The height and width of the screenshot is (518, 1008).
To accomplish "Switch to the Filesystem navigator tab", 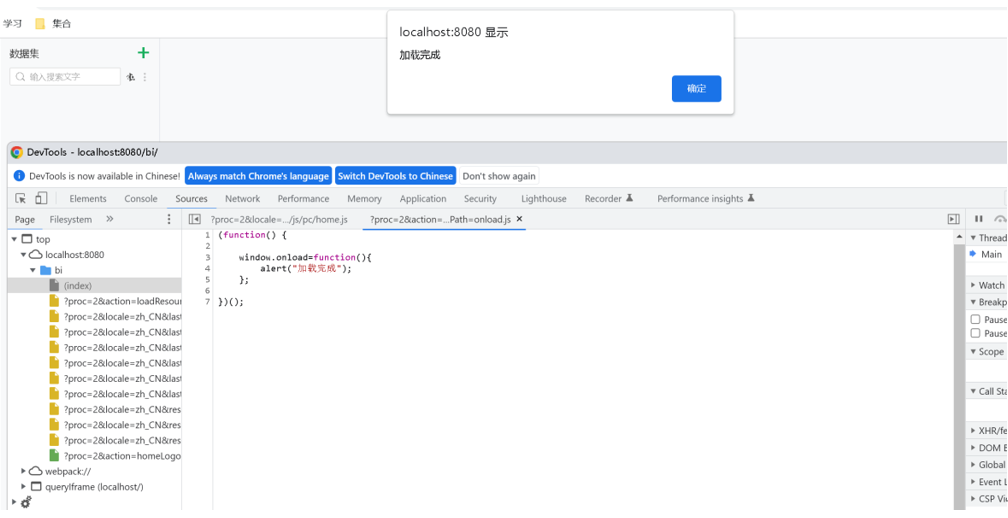I will click(71, 219).
